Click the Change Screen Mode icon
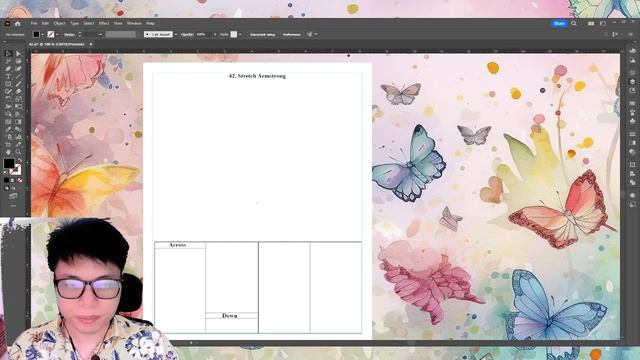 [13, 196]
